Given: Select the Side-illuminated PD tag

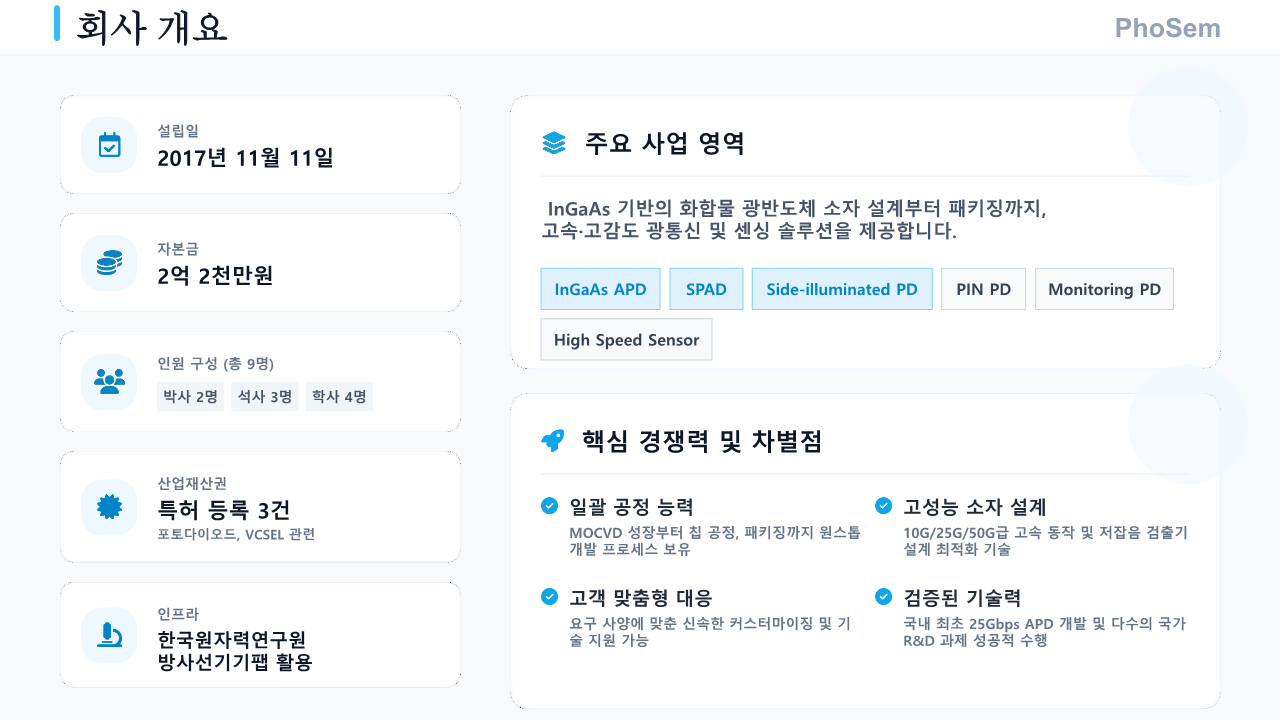Looking at the screenshot, I should click(x=842, y=289).
